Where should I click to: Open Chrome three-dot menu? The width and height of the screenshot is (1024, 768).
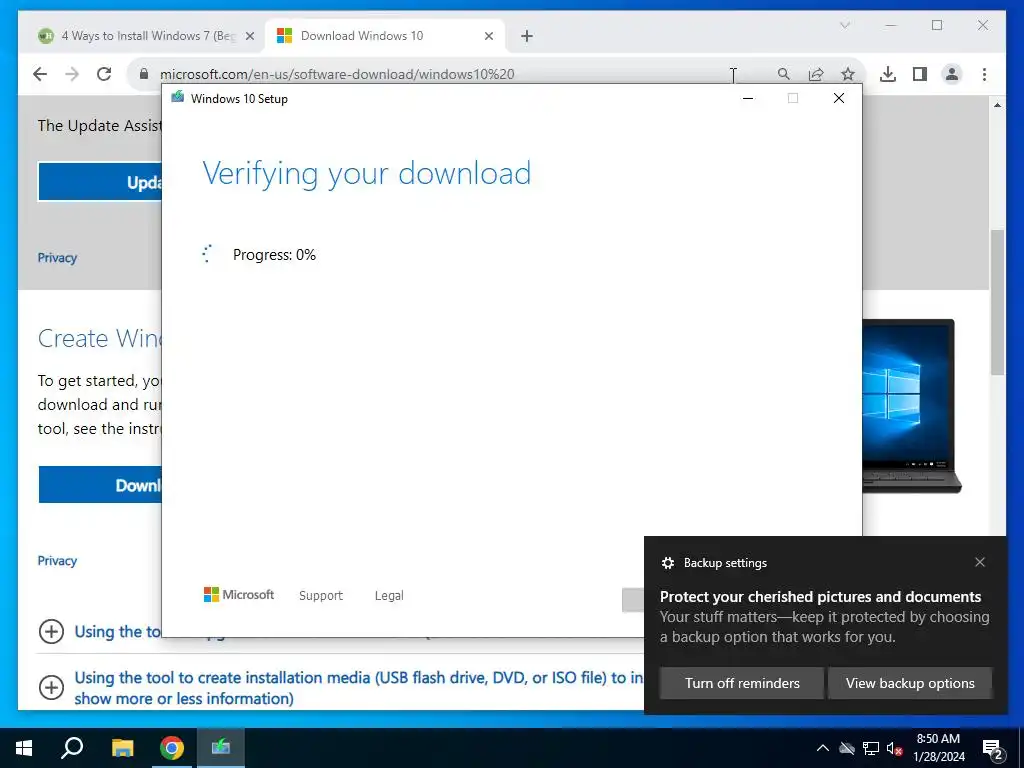[984, 74]
